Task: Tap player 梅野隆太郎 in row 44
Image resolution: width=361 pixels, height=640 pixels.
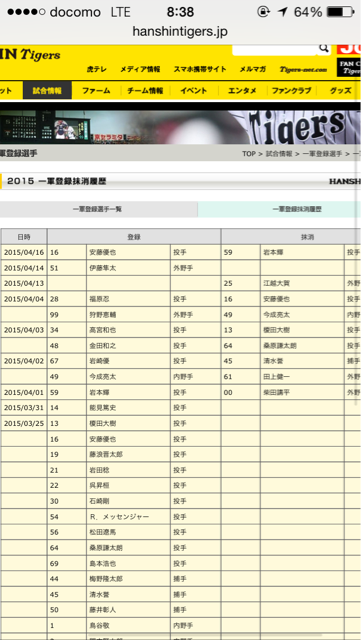Action: pyautogui.click(x=106, y=579)
